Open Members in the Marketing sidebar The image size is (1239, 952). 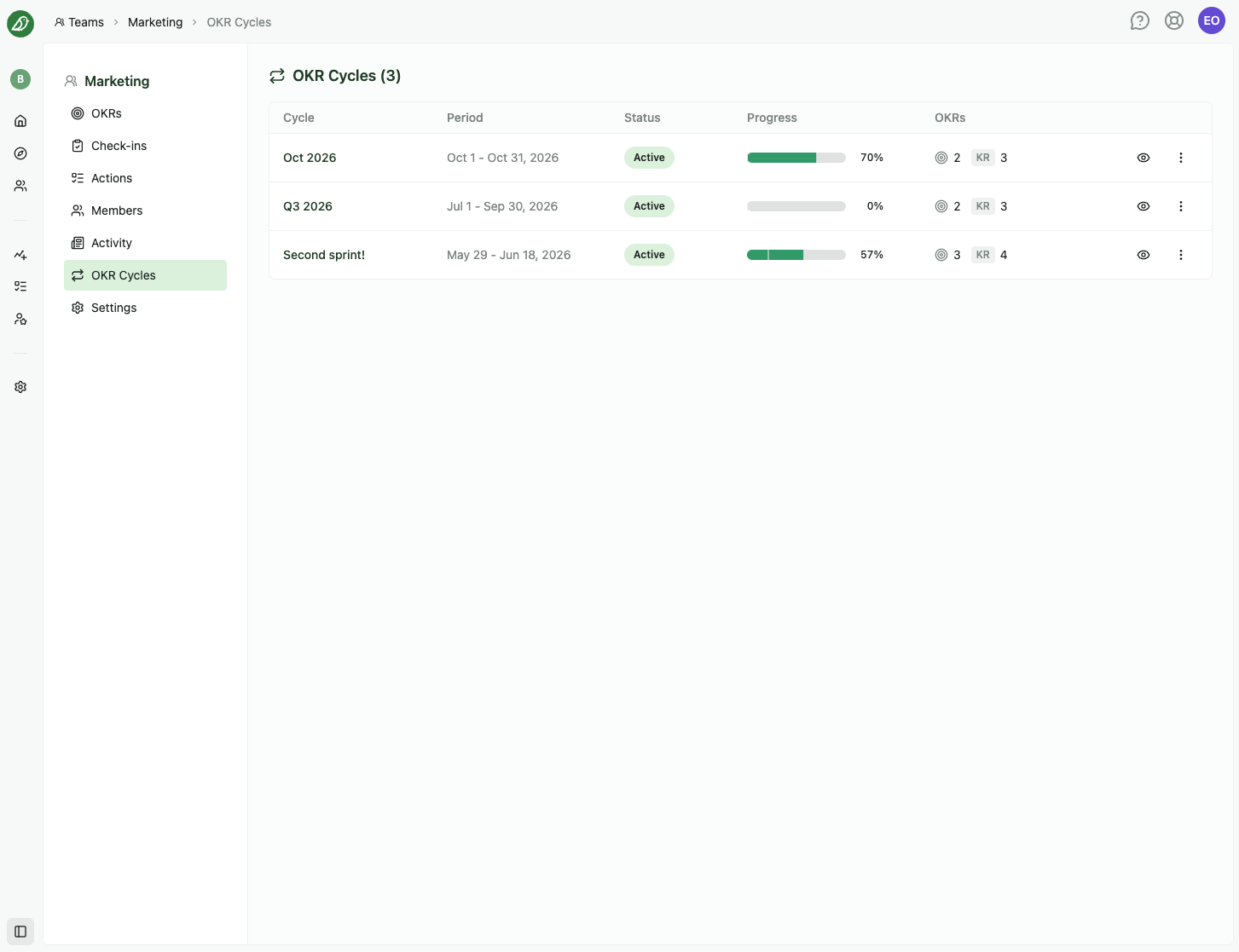pyautogui.click(x=145, y=211)
